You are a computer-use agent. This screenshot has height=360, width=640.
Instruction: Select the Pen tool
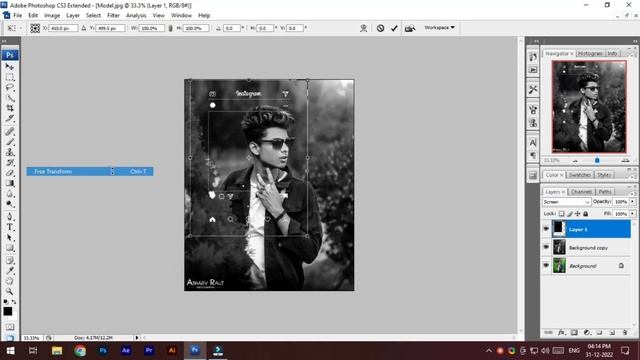click(x=9, y=216)
